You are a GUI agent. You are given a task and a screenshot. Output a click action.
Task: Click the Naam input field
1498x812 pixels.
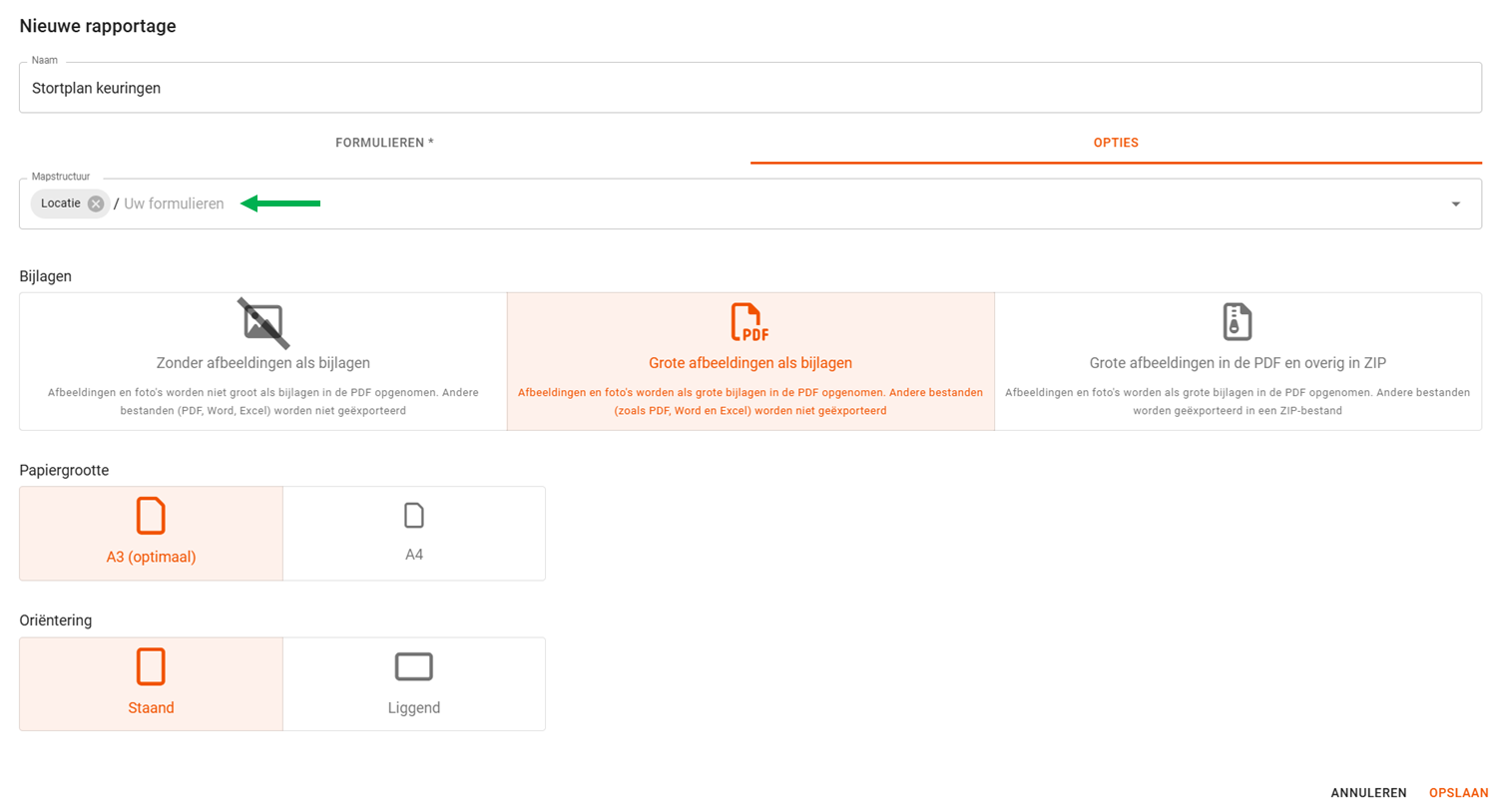[749, 88]
